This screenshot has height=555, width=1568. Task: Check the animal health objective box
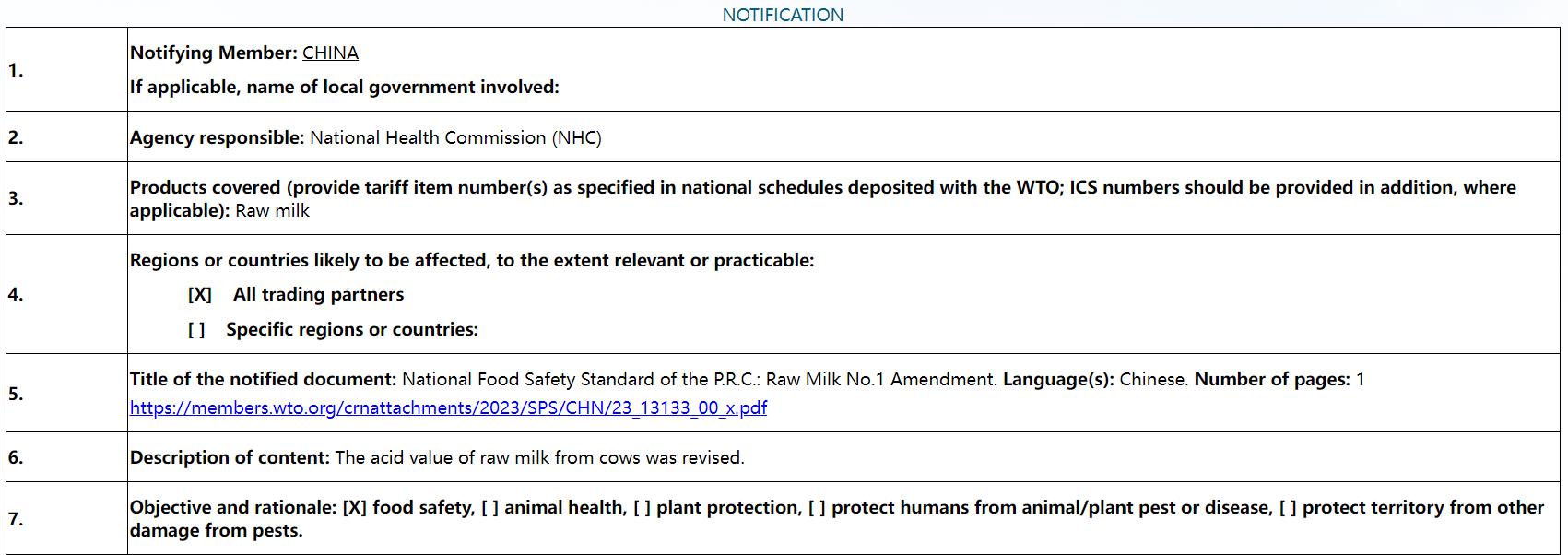click(x=489, y=507)
